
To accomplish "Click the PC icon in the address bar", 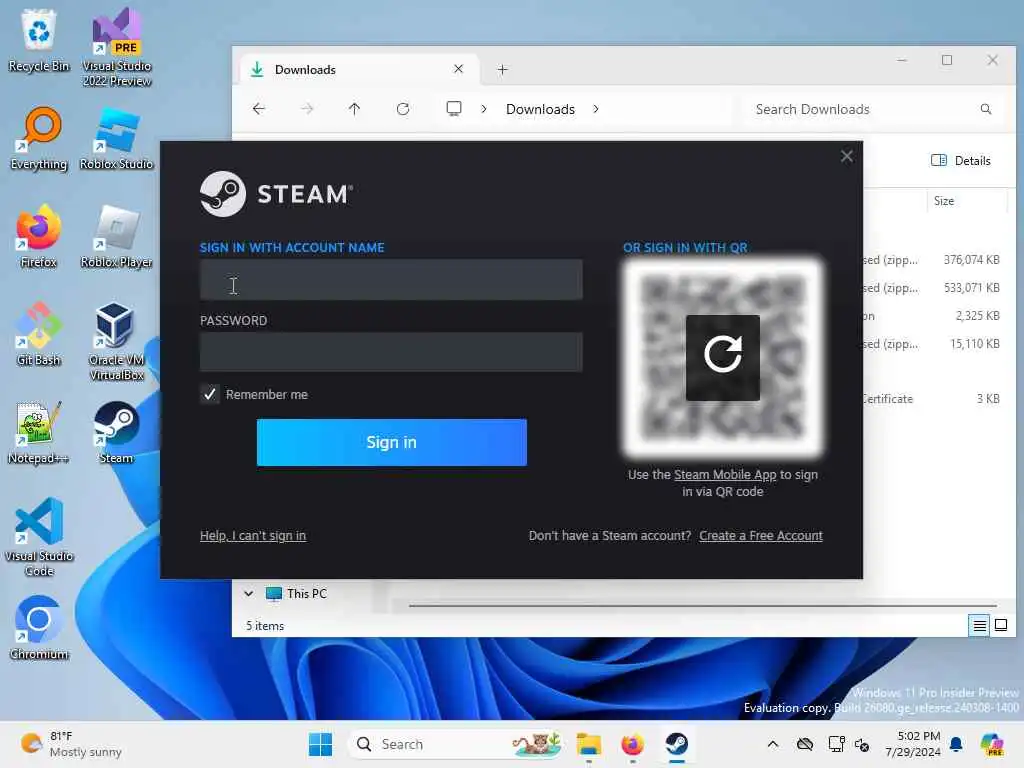I will (x=454, y=108).
